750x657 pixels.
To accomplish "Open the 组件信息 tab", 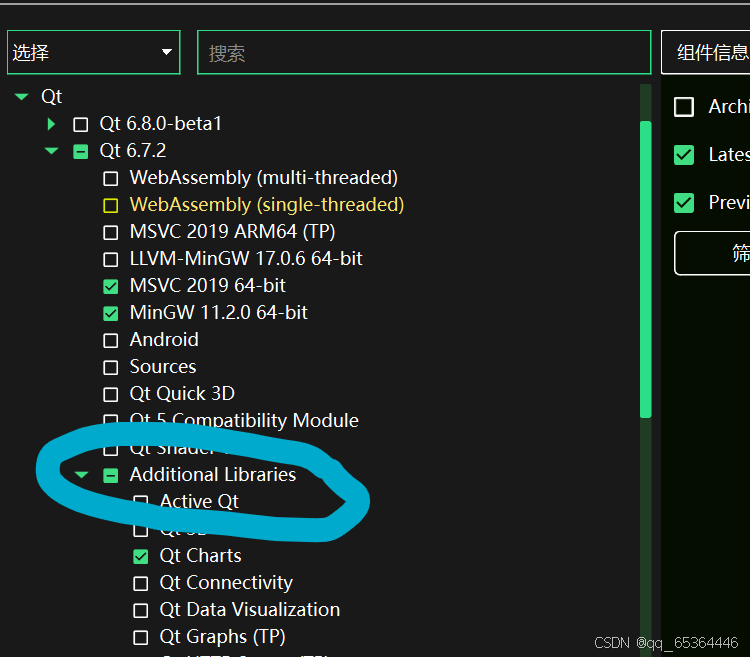I will 706,52.
